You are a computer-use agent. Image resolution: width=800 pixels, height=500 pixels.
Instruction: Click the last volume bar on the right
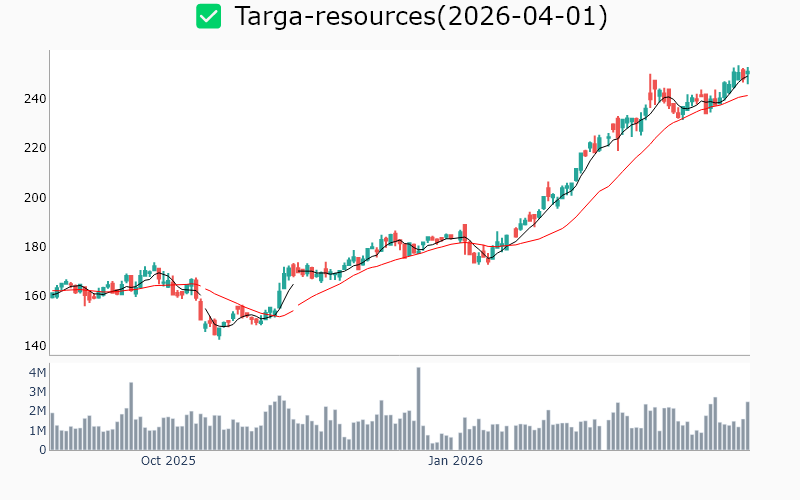point(747,426)
